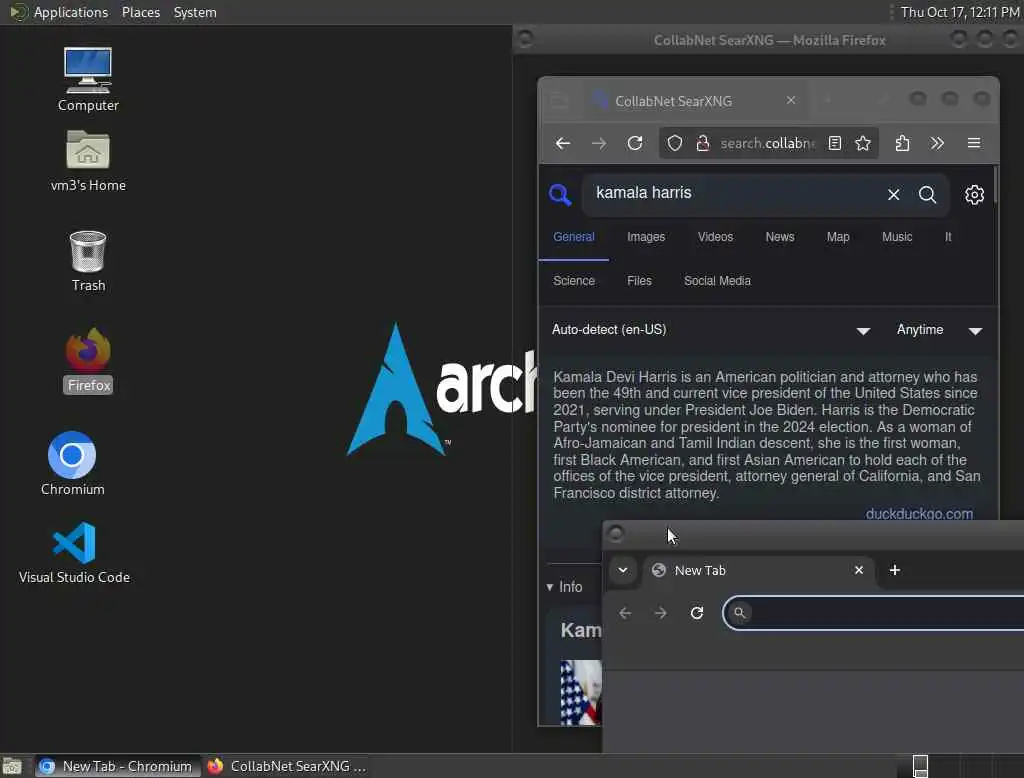Viewport: 1024px width, 778px height.
Task: Switch to the Social Media search tab
Action: pos(717,281)
